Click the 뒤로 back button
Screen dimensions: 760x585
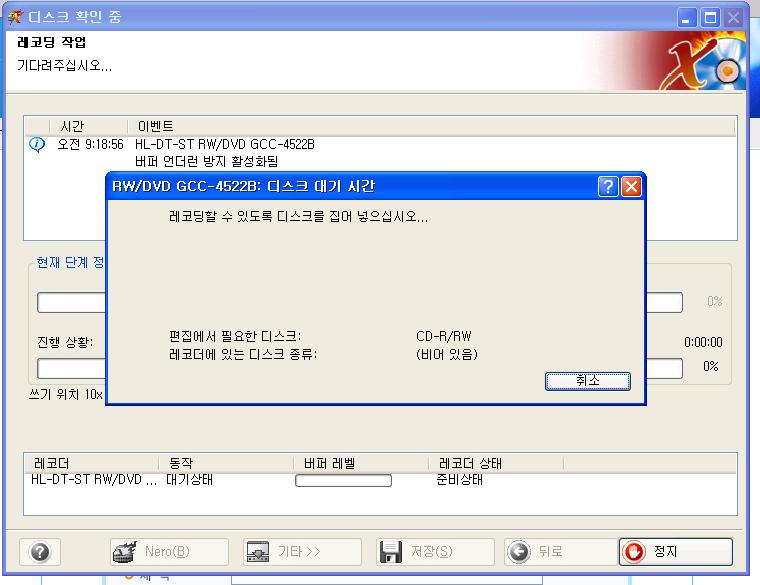tap(561, 552)
